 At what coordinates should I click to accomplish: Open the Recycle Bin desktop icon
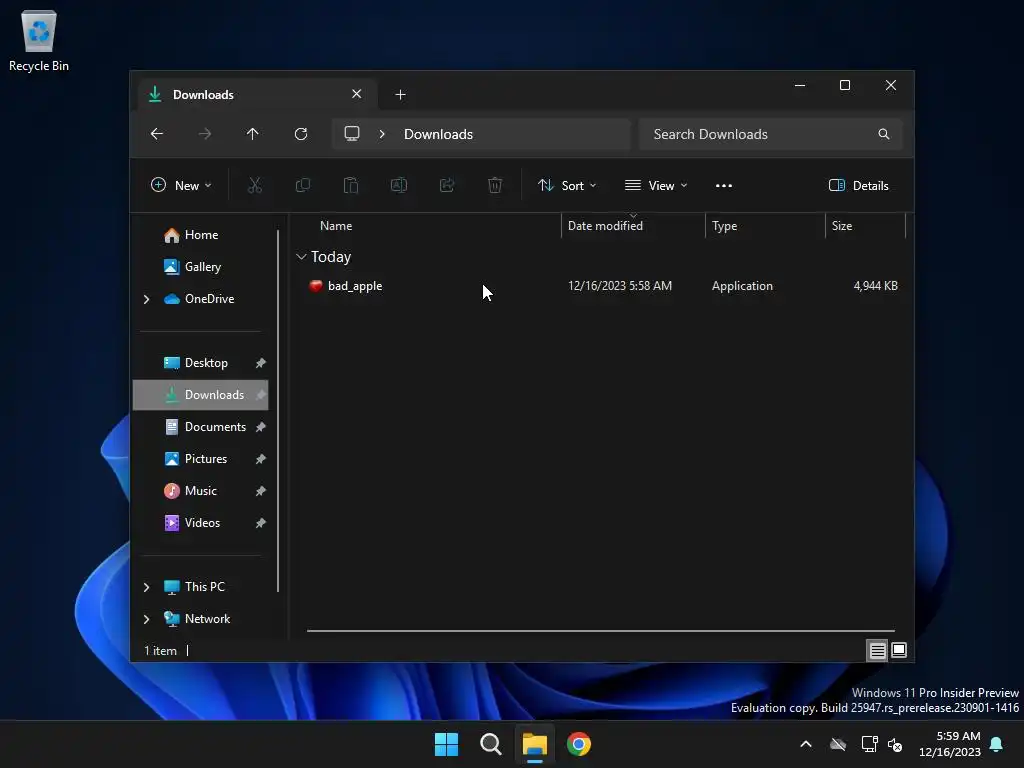(39, 40)
